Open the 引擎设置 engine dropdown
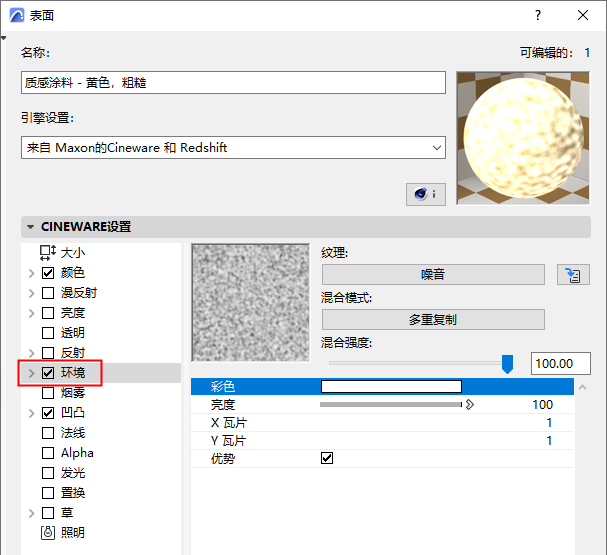This screenshot has width=607, height=555. pos(233,147)
